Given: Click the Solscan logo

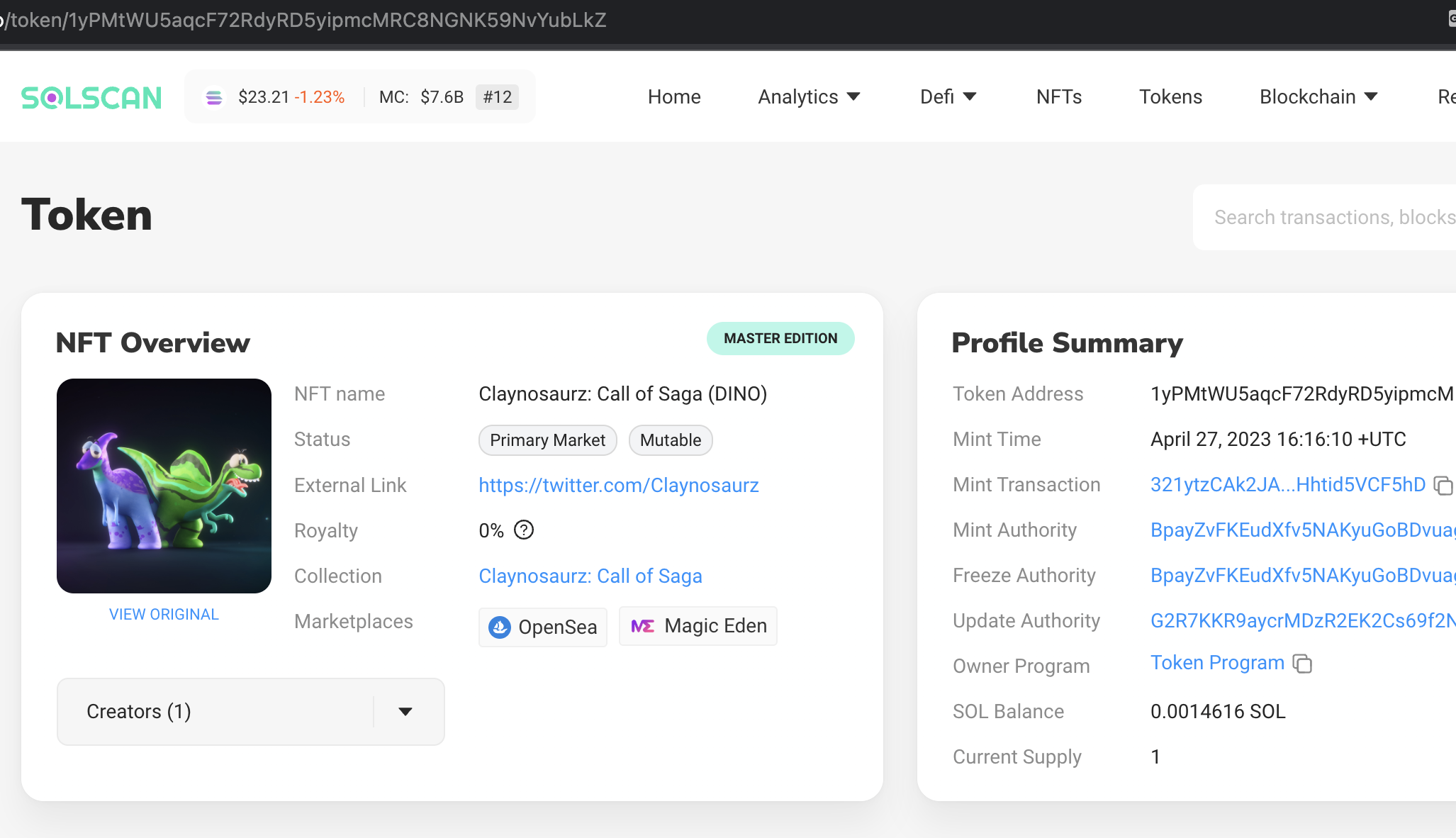Looking at the screenshot, I should coord(91,97).
